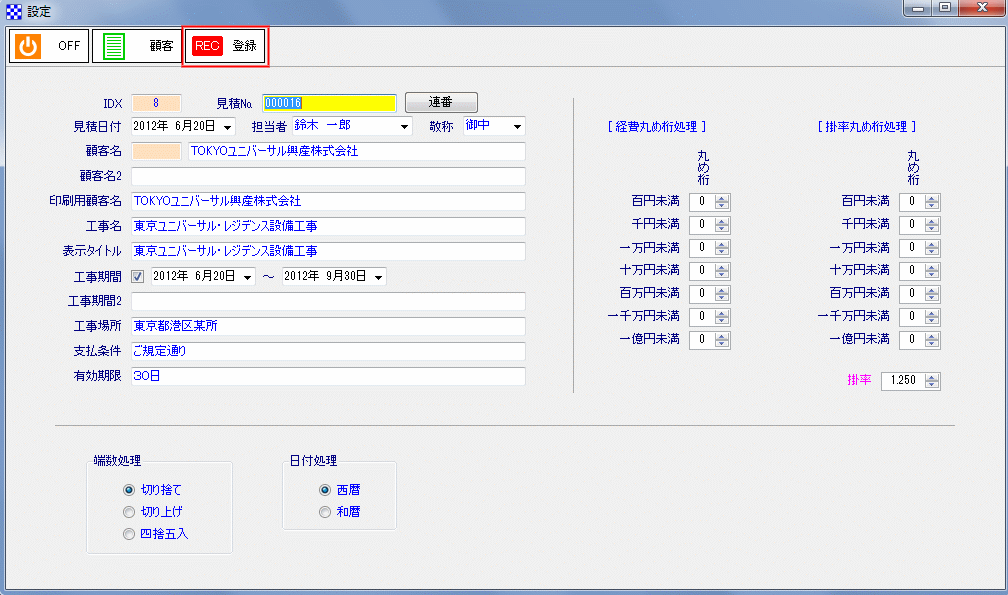Open the 見積日付 date picker
Viewport: 1008px width, 595px height.
pos(227,127)
